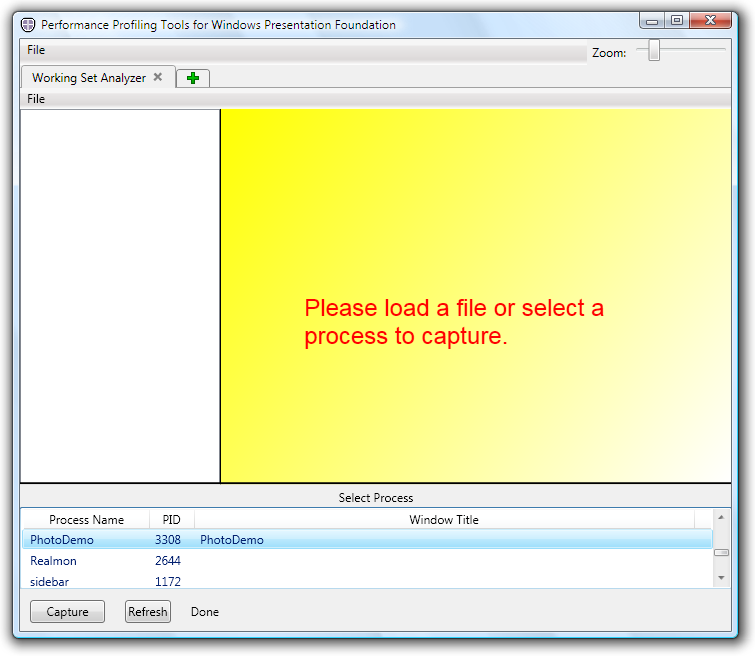Viewport: 755px width, 656px height.
Task: Open the File menu under Working Set Analyzer
Action: (x=36, y=99)
